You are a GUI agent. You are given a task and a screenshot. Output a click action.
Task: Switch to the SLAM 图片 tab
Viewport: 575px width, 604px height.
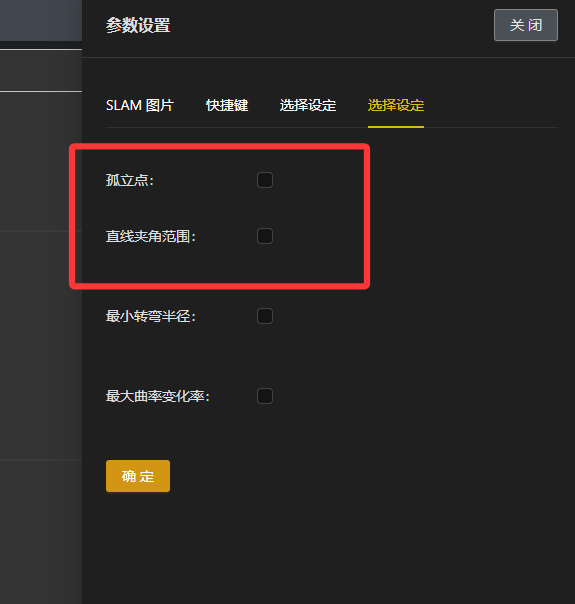click(x=140, y=105)
